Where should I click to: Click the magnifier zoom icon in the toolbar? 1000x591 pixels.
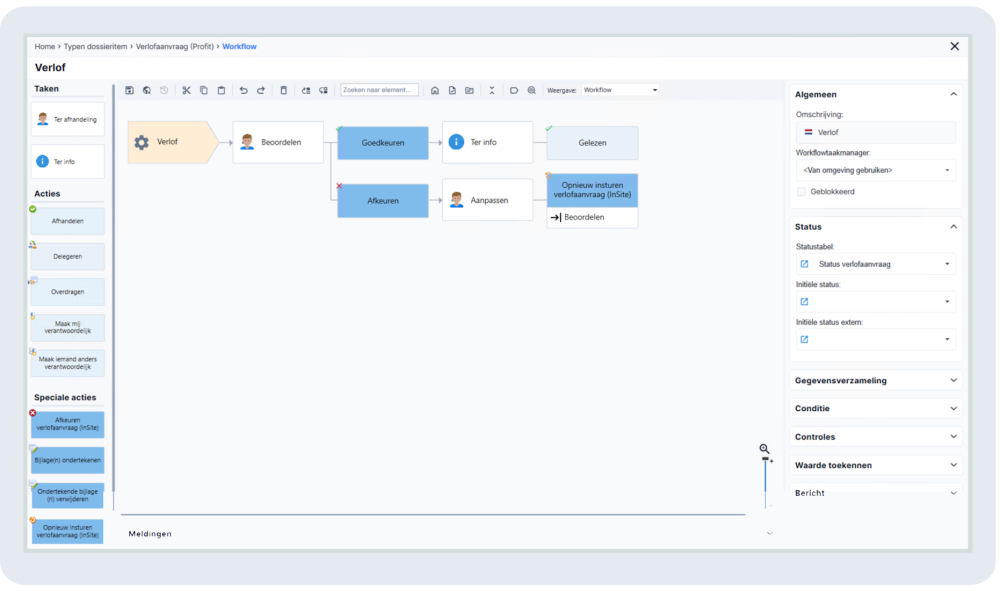[532, 90]
